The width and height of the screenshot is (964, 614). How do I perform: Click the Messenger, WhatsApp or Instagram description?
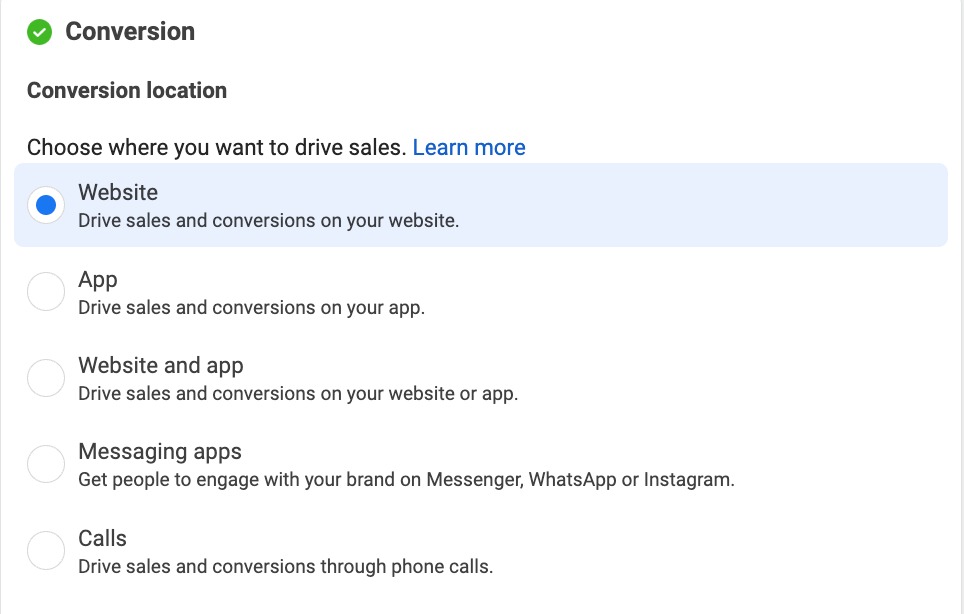tap(406, 479)
